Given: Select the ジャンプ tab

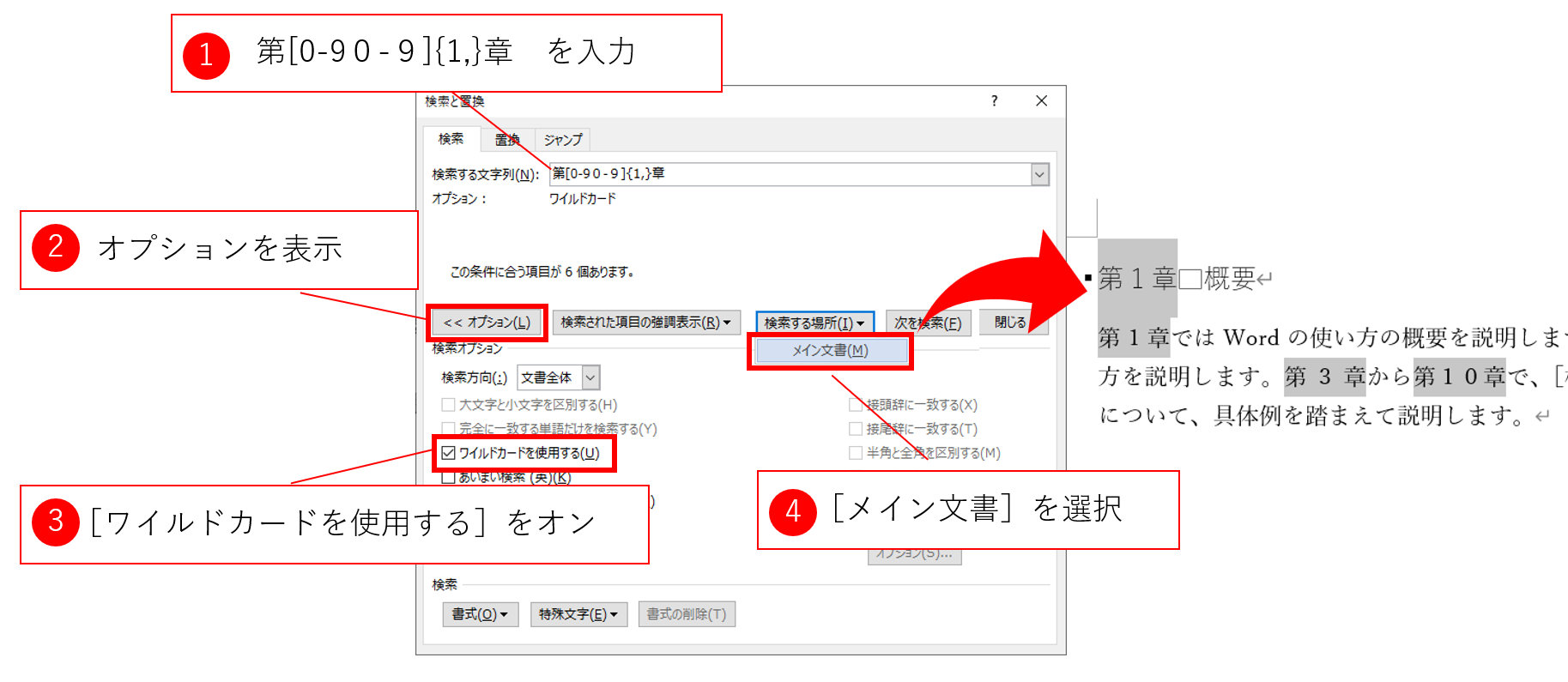Looking at the screenshot, I should point(563,140).
